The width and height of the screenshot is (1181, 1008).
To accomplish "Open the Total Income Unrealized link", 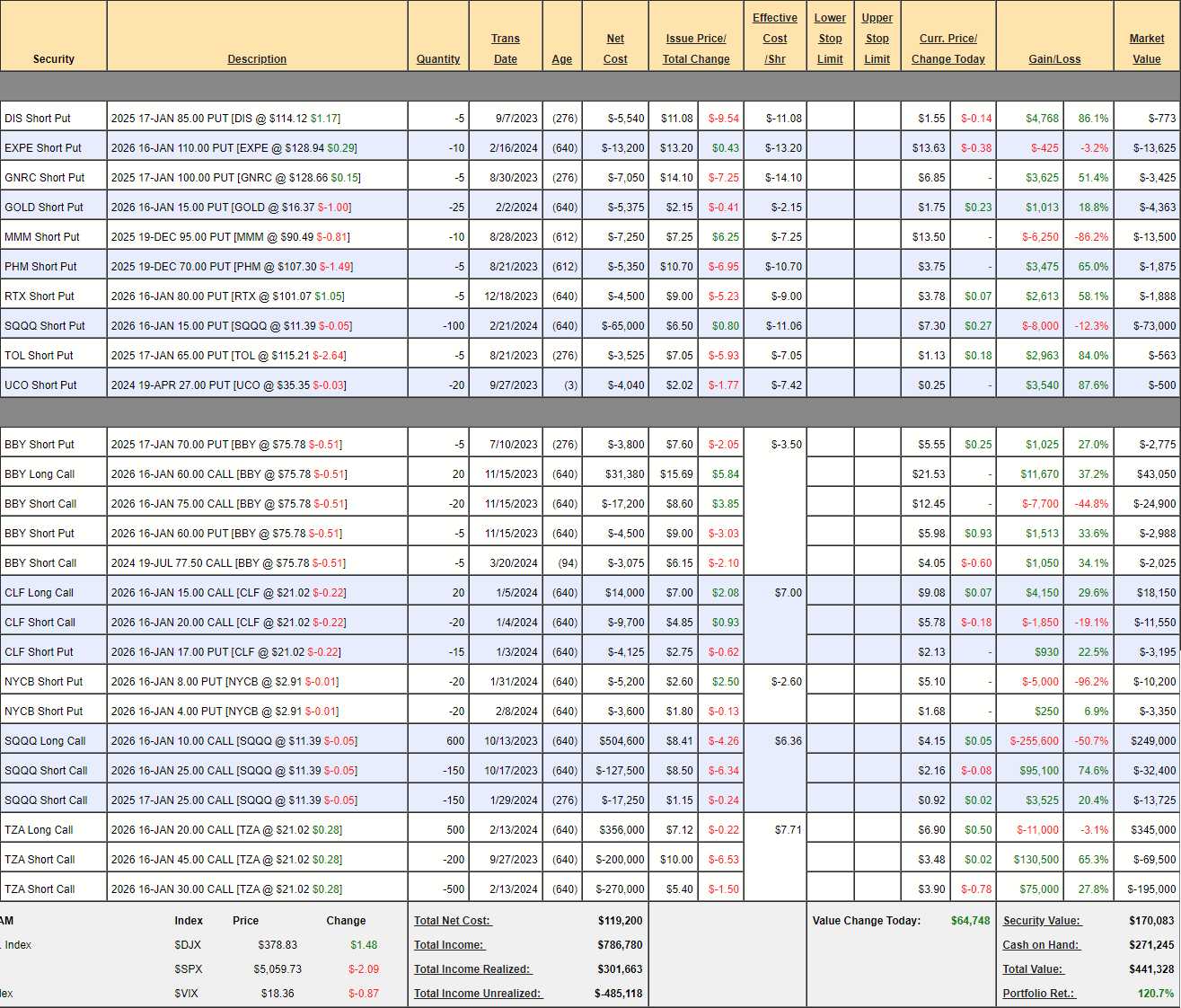I will click(x=478, y=994).
